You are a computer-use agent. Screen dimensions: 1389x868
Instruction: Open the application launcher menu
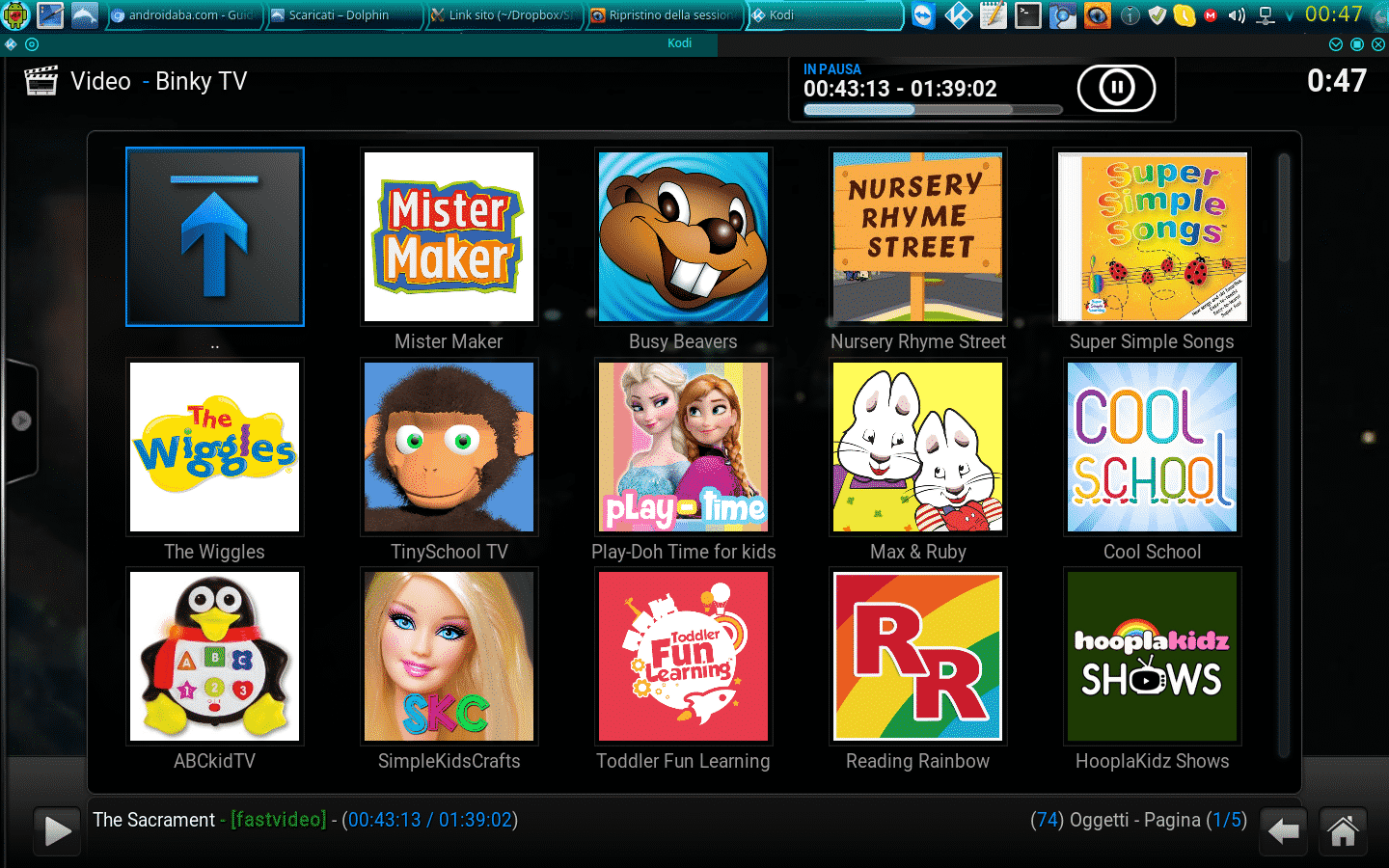(x=16, y=15)
